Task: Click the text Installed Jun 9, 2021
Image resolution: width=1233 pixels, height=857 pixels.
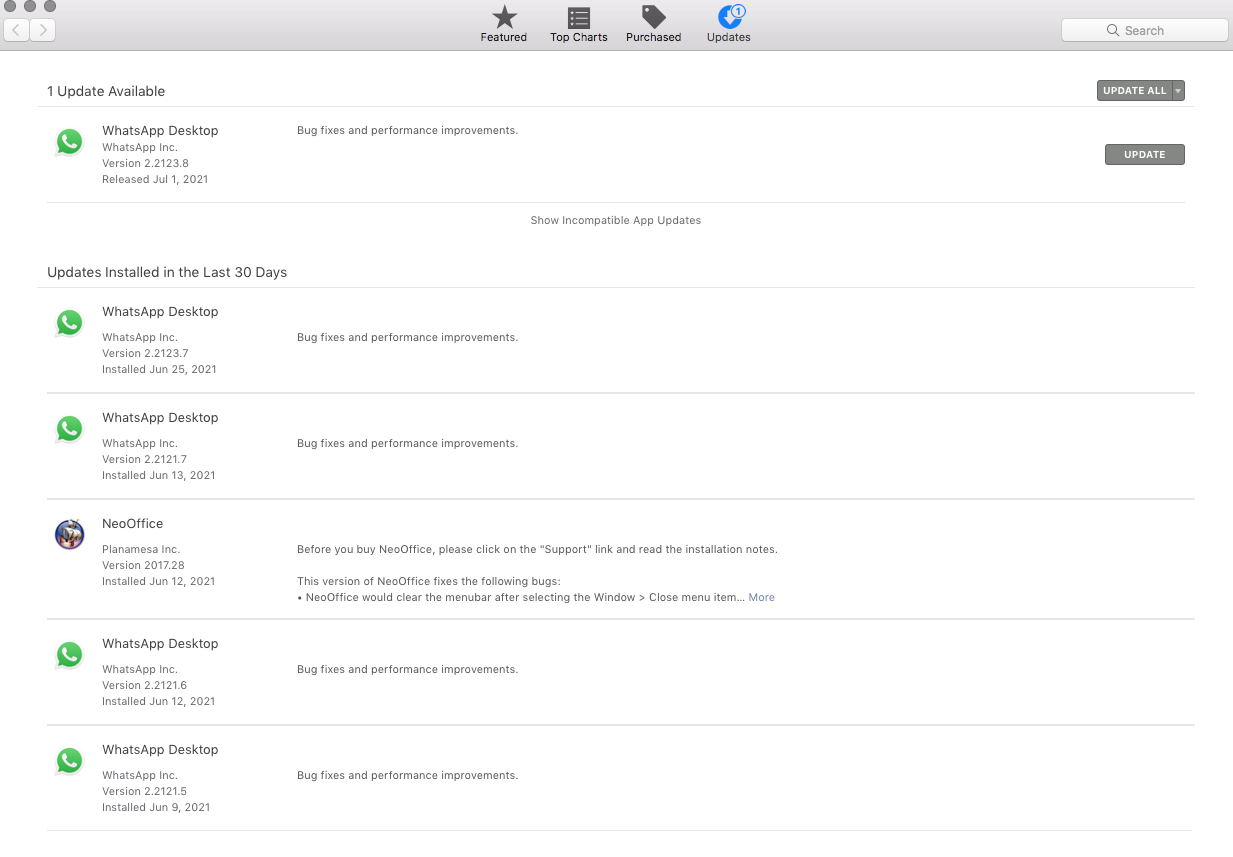Action: coord(156,807)
